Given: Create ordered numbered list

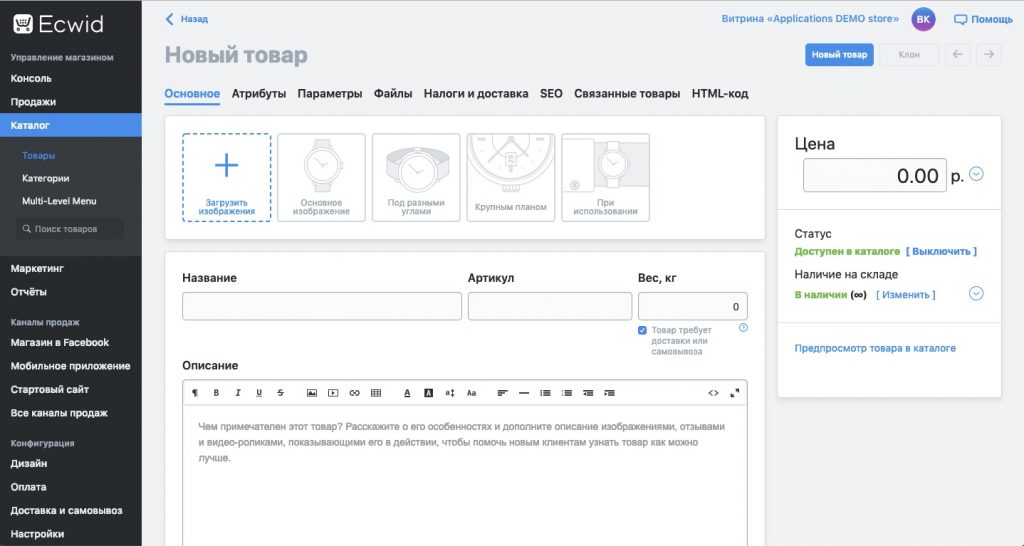Looking at the screenshot, I should click(x=567, y=393).
